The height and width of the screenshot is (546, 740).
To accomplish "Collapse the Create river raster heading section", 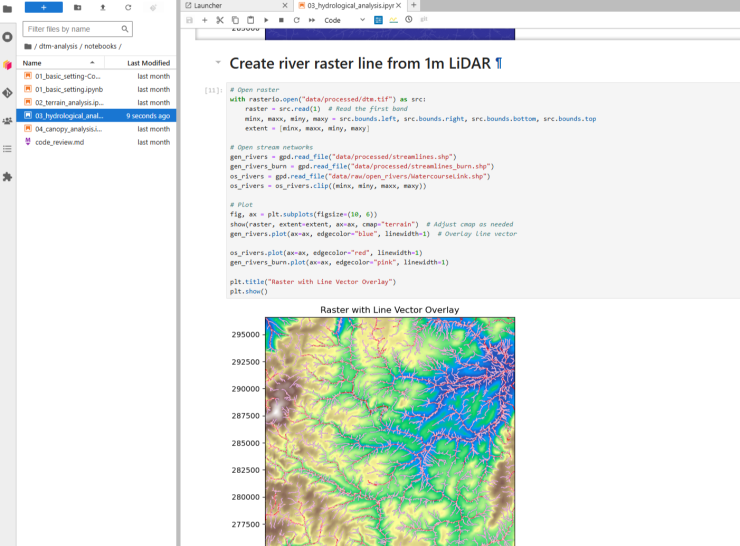I will click(x=218, y=62).
